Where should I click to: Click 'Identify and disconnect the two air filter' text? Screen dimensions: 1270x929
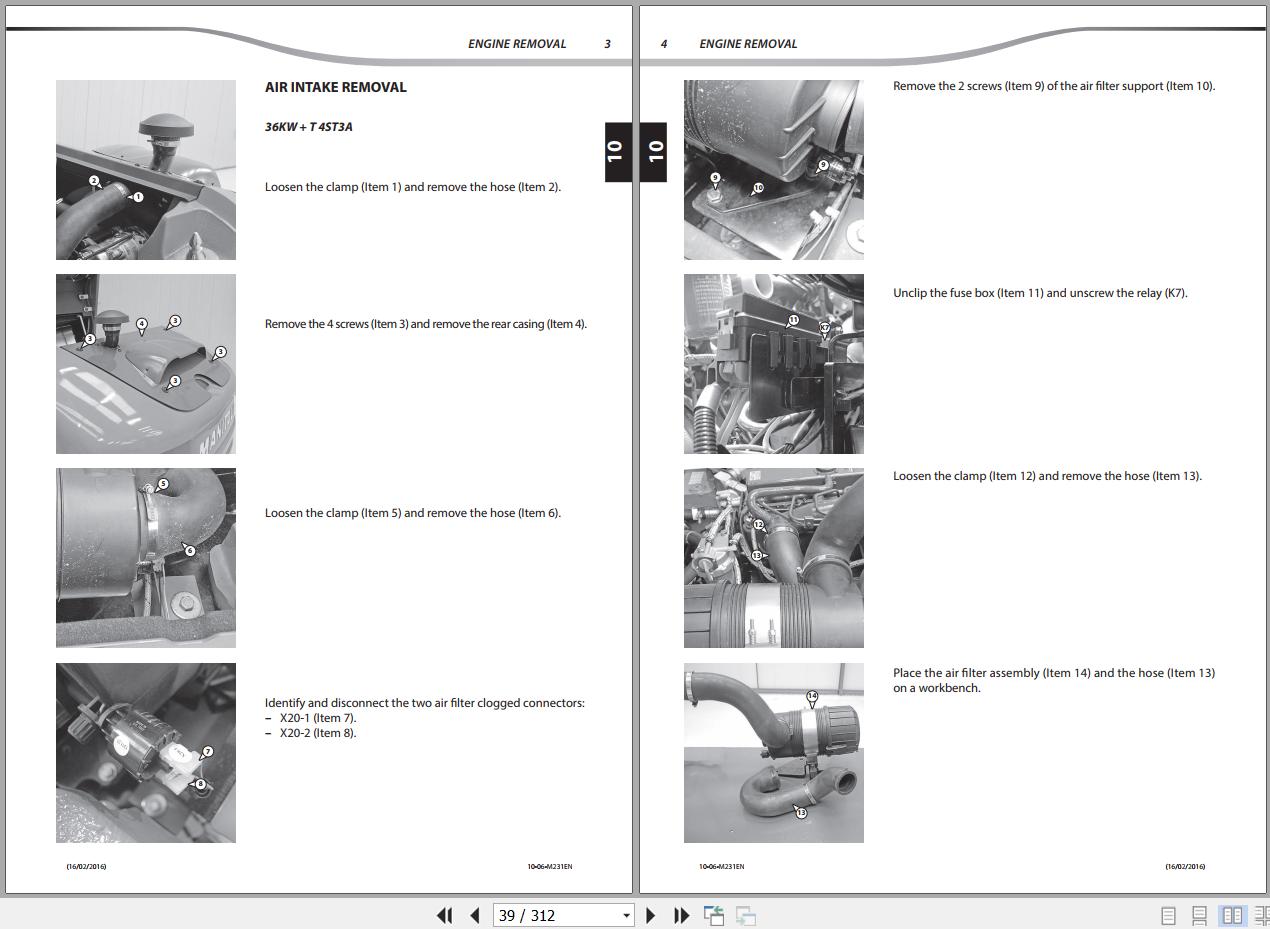pos(425,703)
